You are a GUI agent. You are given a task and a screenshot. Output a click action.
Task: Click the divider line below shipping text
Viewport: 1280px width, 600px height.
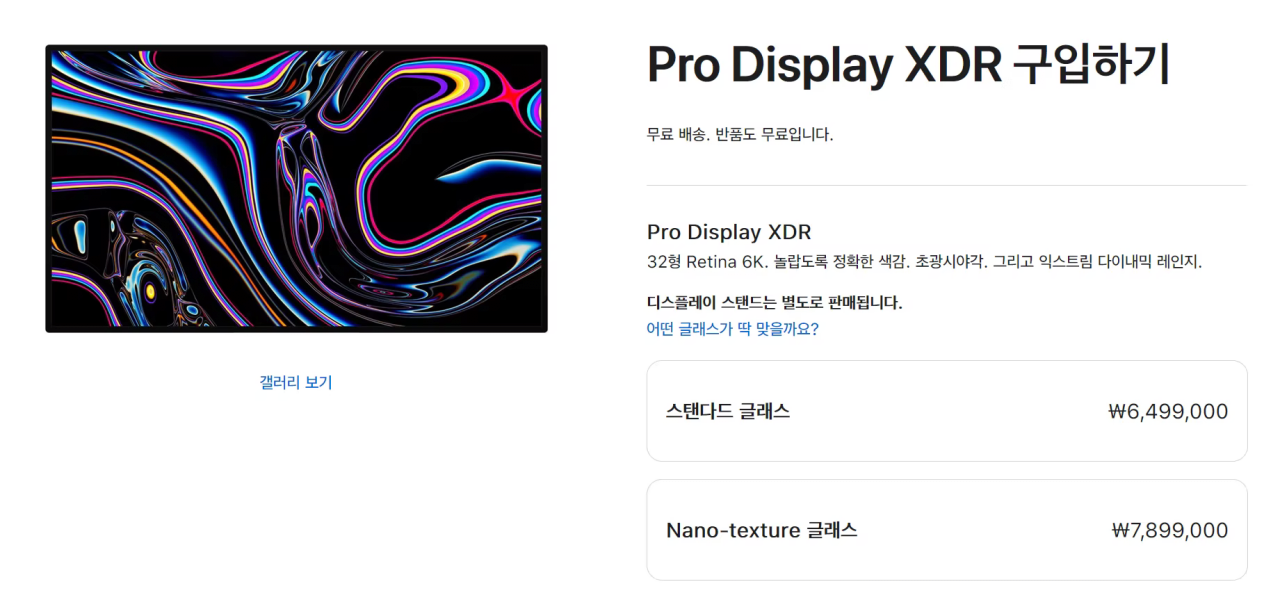pyautogui.click(x=947, y=185)
